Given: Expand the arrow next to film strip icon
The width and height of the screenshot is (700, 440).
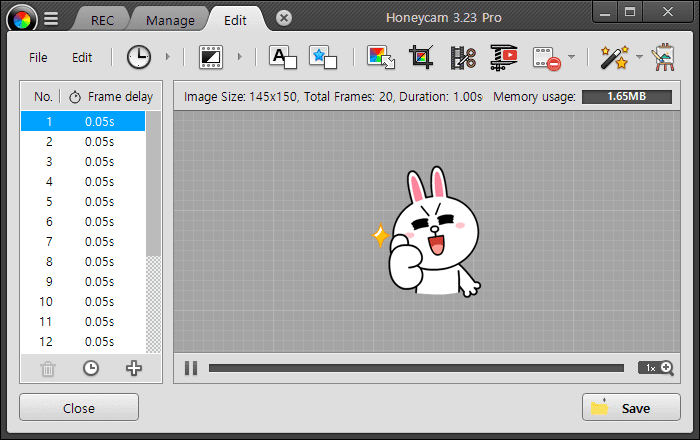Looking at the screenshot, I should coord(239,58).
